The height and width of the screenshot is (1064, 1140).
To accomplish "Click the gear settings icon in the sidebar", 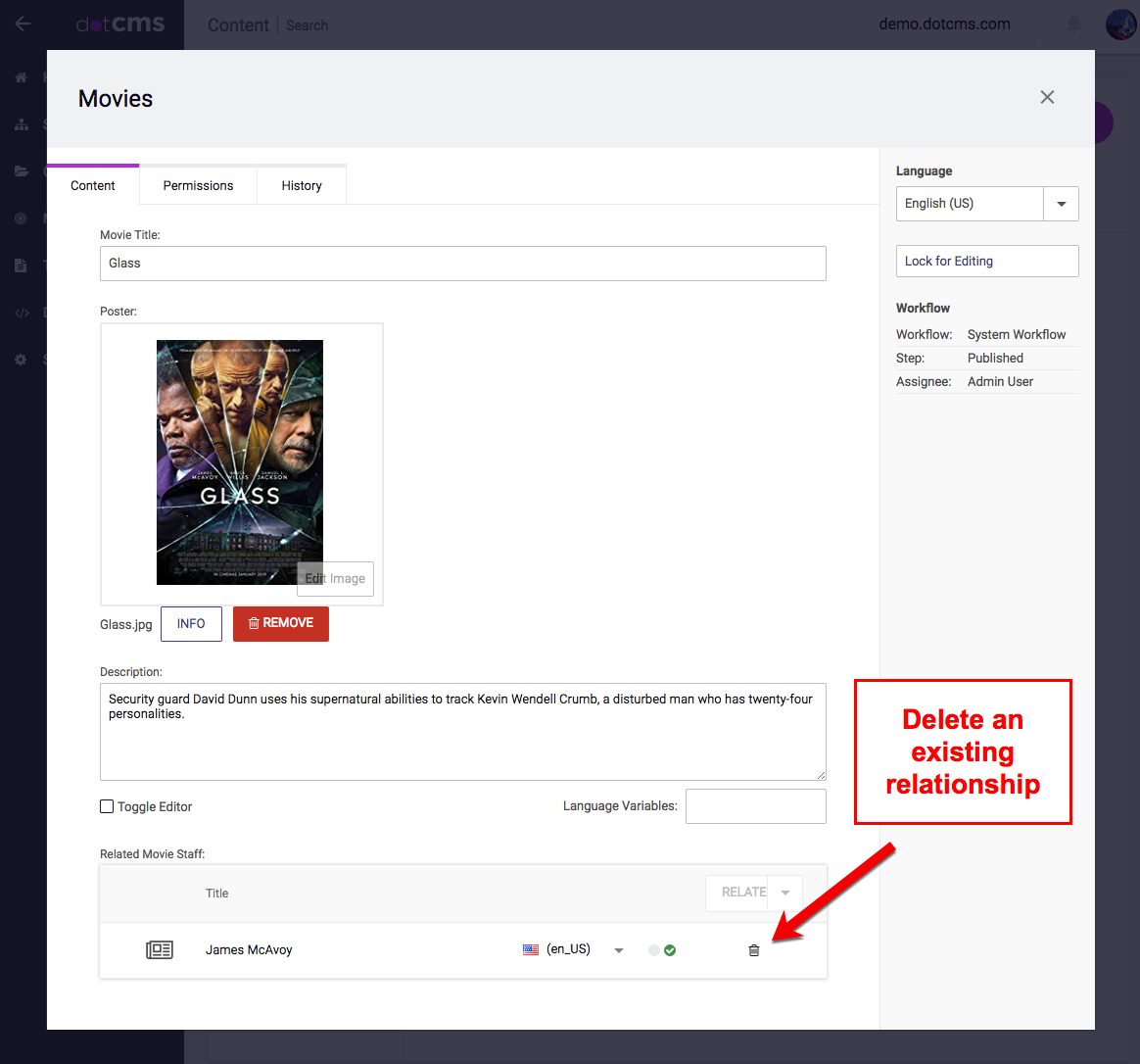I will [22, 360].
